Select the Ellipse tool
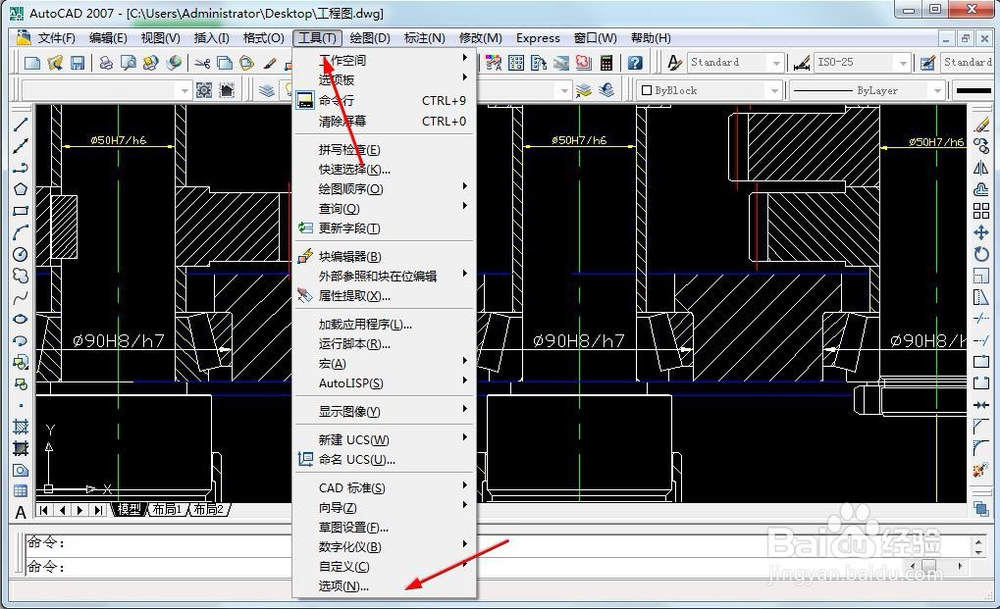The image size is (1000, 609). (20, 318)
